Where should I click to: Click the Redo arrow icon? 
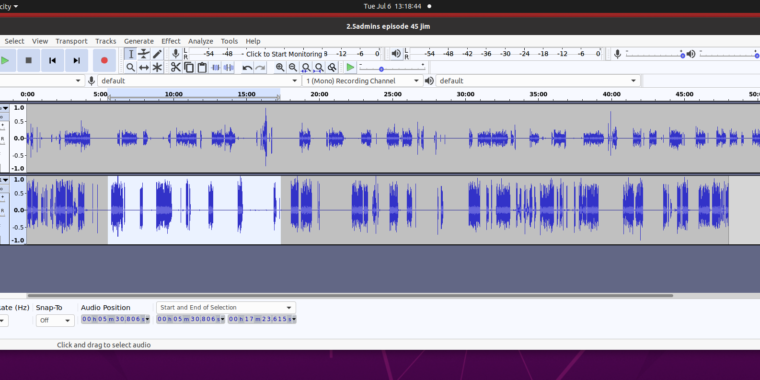(x=260, y=67)
